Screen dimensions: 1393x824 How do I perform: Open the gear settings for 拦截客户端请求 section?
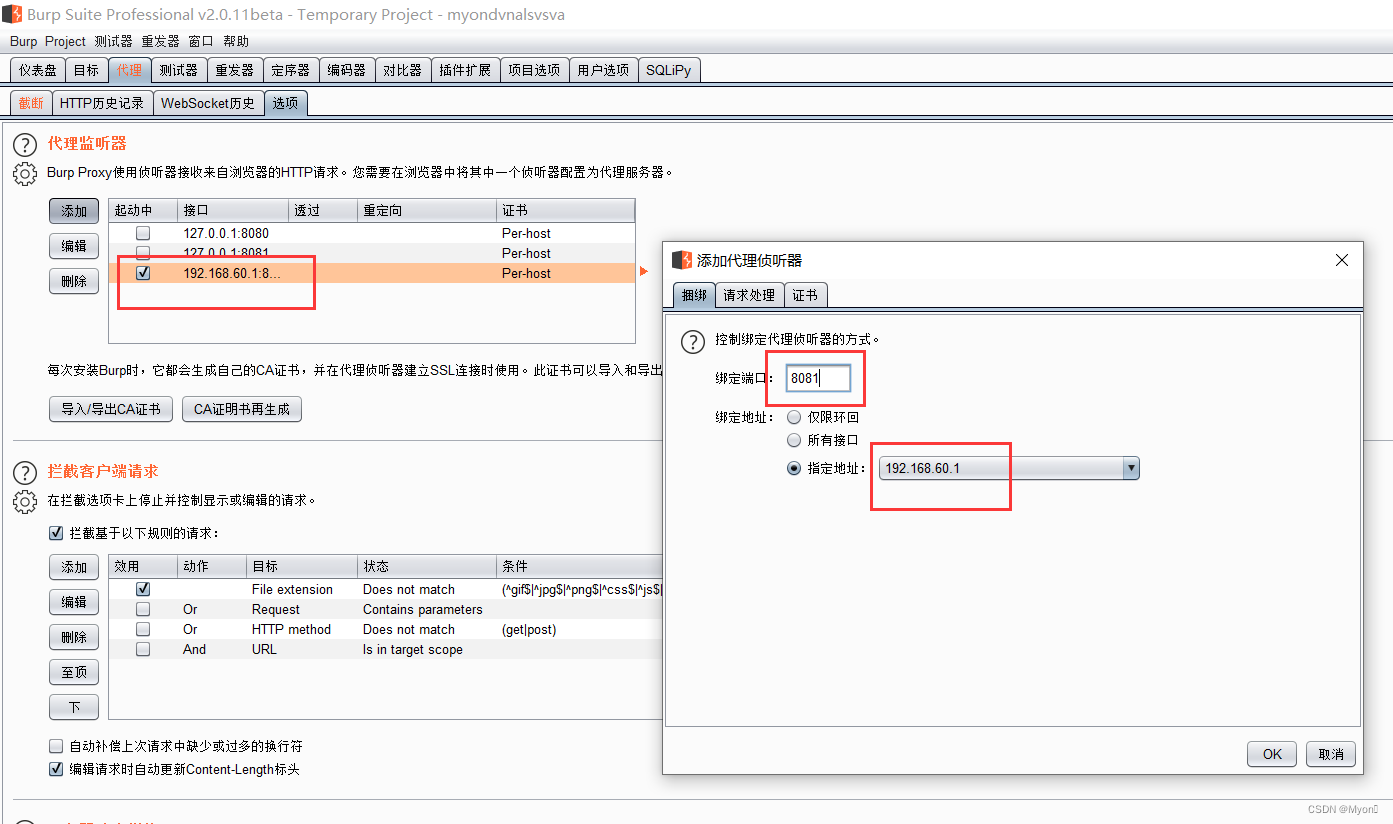tap(25, 501)
